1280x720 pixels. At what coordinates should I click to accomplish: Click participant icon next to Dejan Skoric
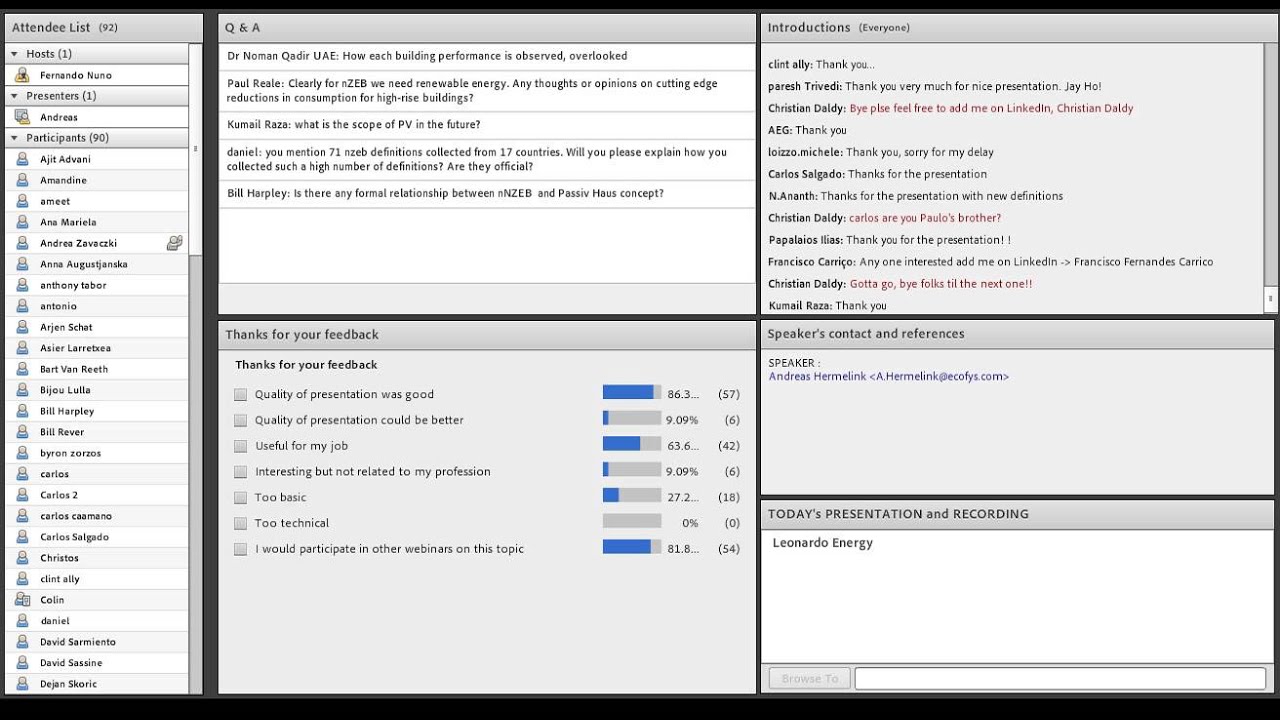pos(22,684)
